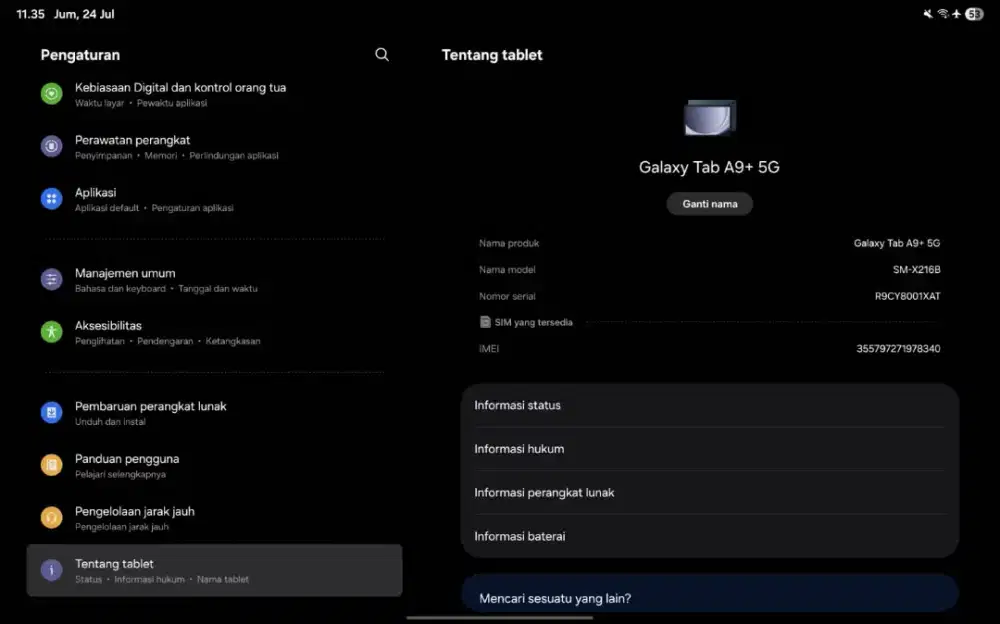
Task: Select Mencari sesuatu yang lain card
Action: [x=710, y=594]
